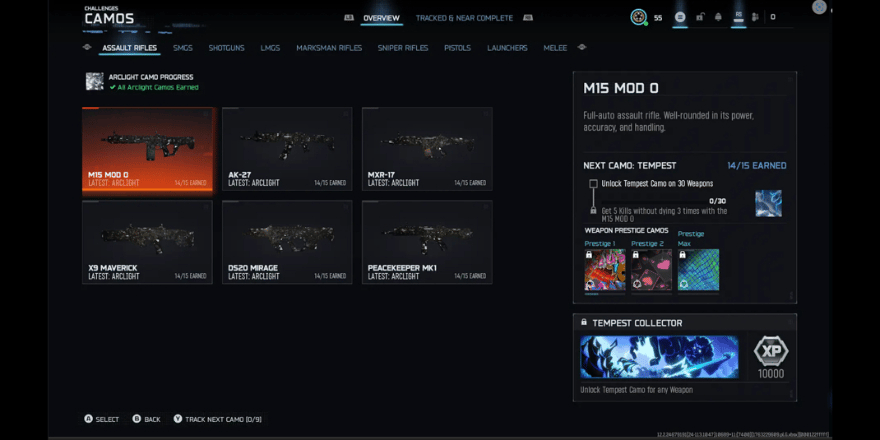Select the Shotguns weapon category
Screen dimensions: 880x440
click(226, 48)
